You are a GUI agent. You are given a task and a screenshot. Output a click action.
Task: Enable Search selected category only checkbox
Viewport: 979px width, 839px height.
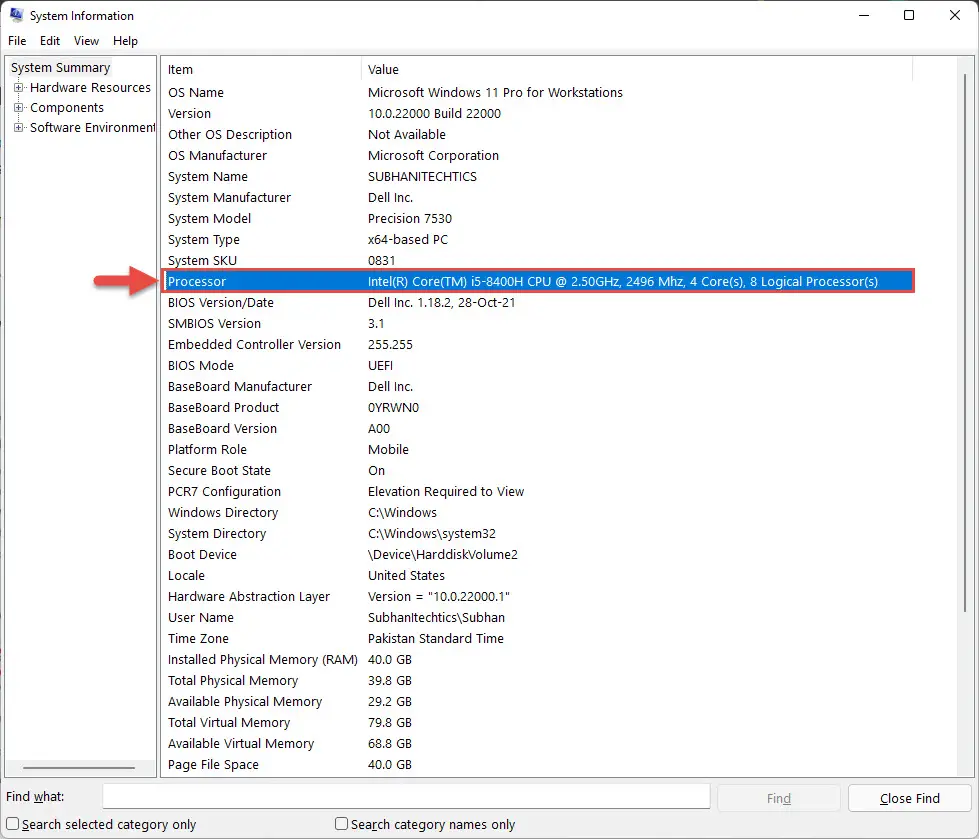tap(12, 824)
